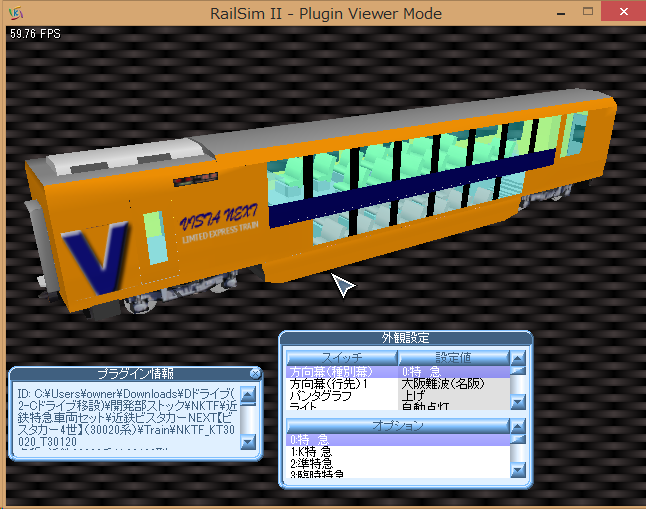646x509 pixels.
Task: Close the プラグイン情報 panel
Action: click(x=255, y=374)
